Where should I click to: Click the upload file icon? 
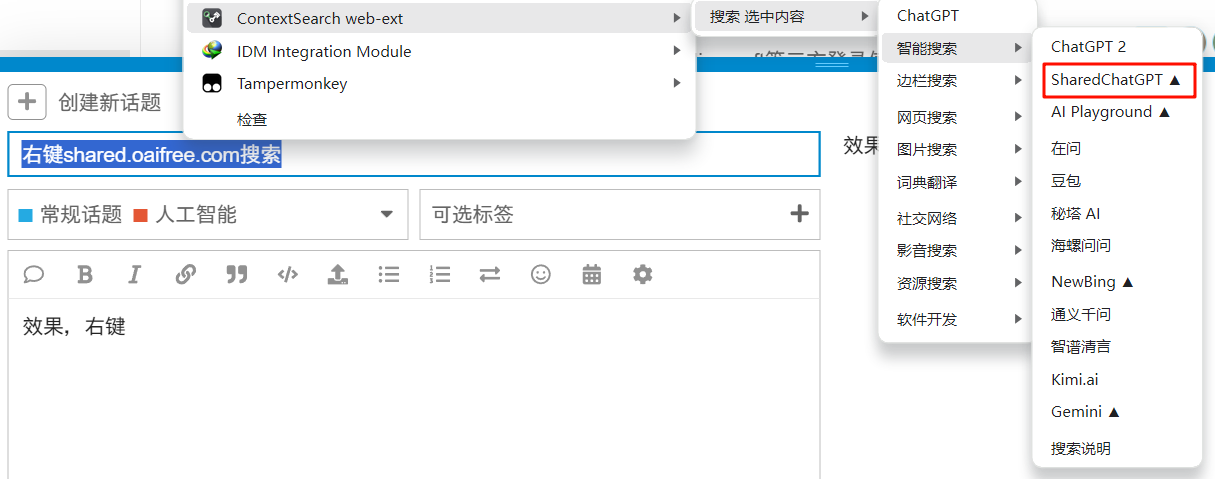(338, 274)
